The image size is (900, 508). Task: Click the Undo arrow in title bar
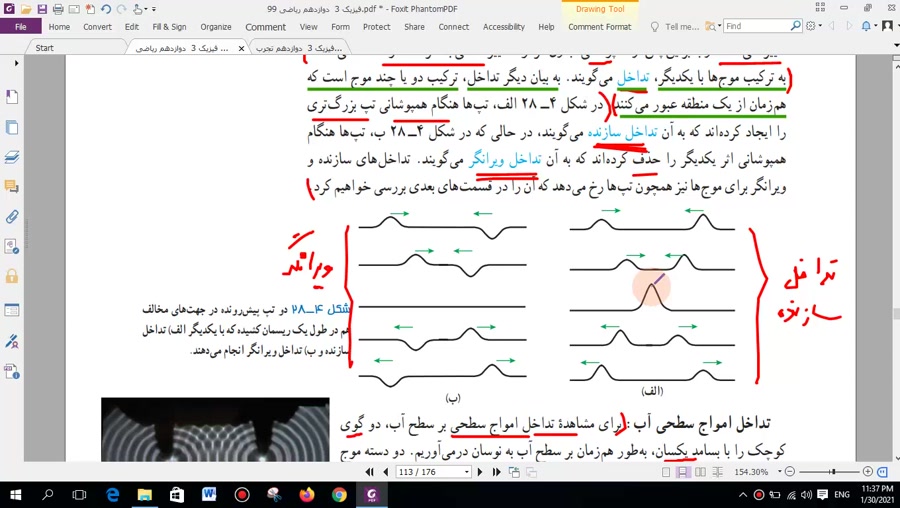tap(106, 9)
